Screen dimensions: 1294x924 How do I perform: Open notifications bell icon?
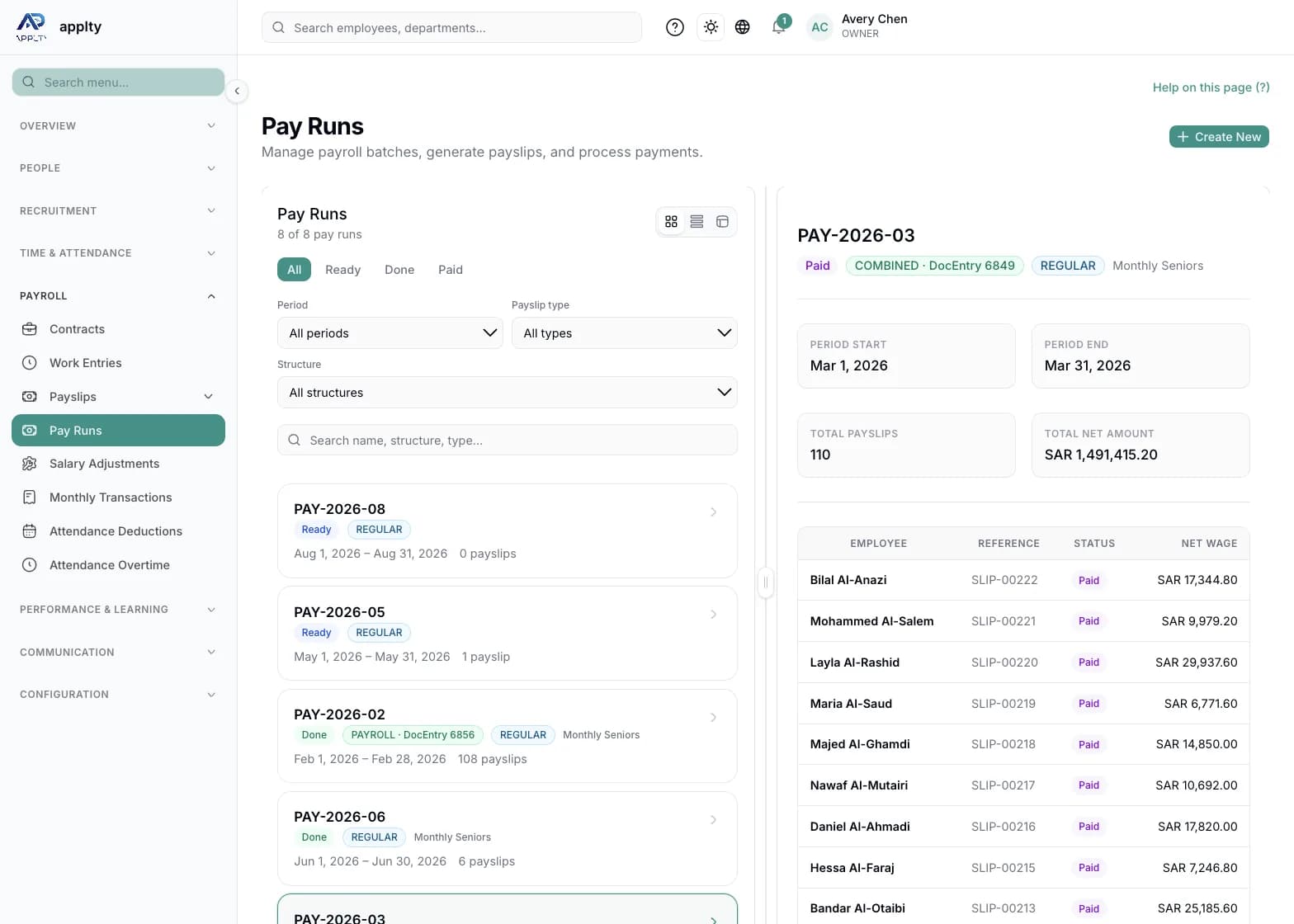tap(778, 27)
